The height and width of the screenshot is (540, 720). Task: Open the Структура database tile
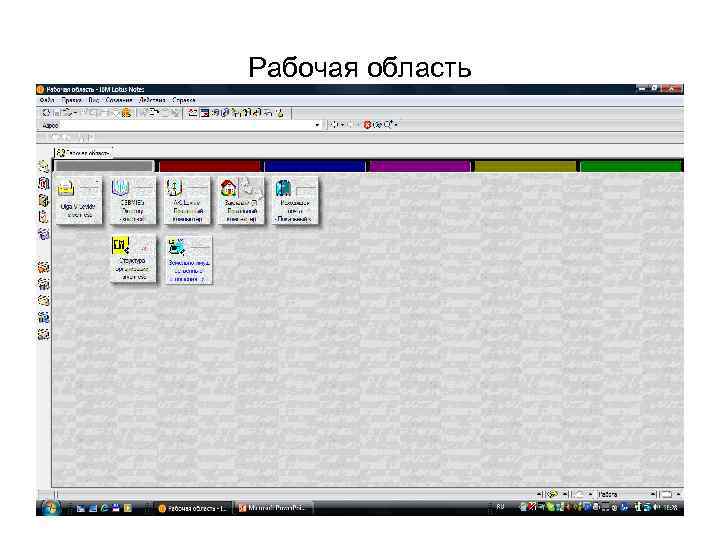(133, 259)
